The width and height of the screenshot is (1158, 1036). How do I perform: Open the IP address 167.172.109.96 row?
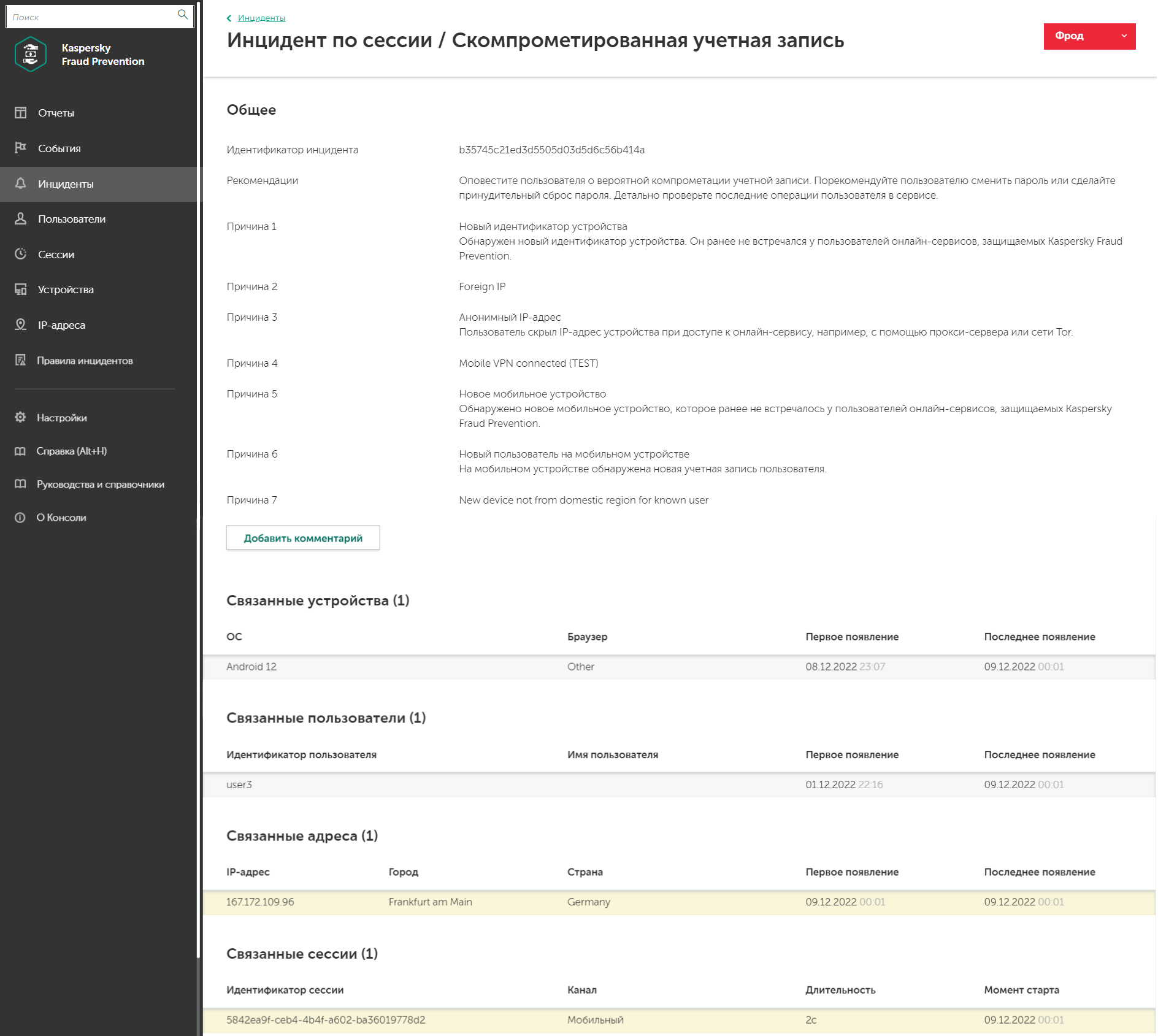(260, 902)
